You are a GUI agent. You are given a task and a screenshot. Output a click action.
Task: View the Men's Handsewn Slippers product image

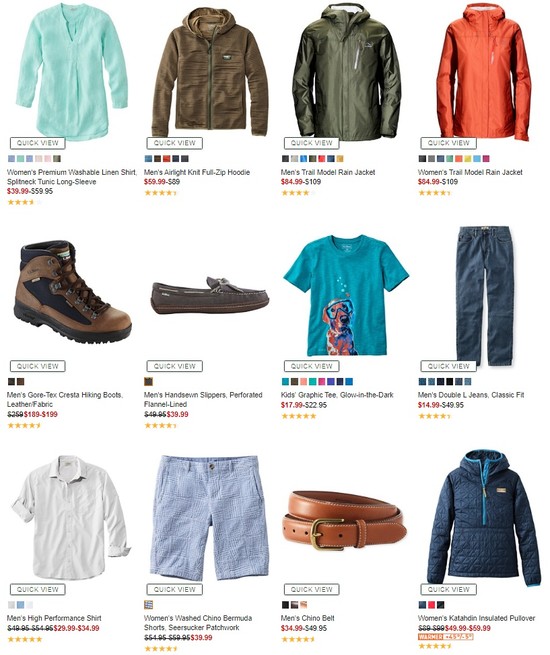point(210,294)
